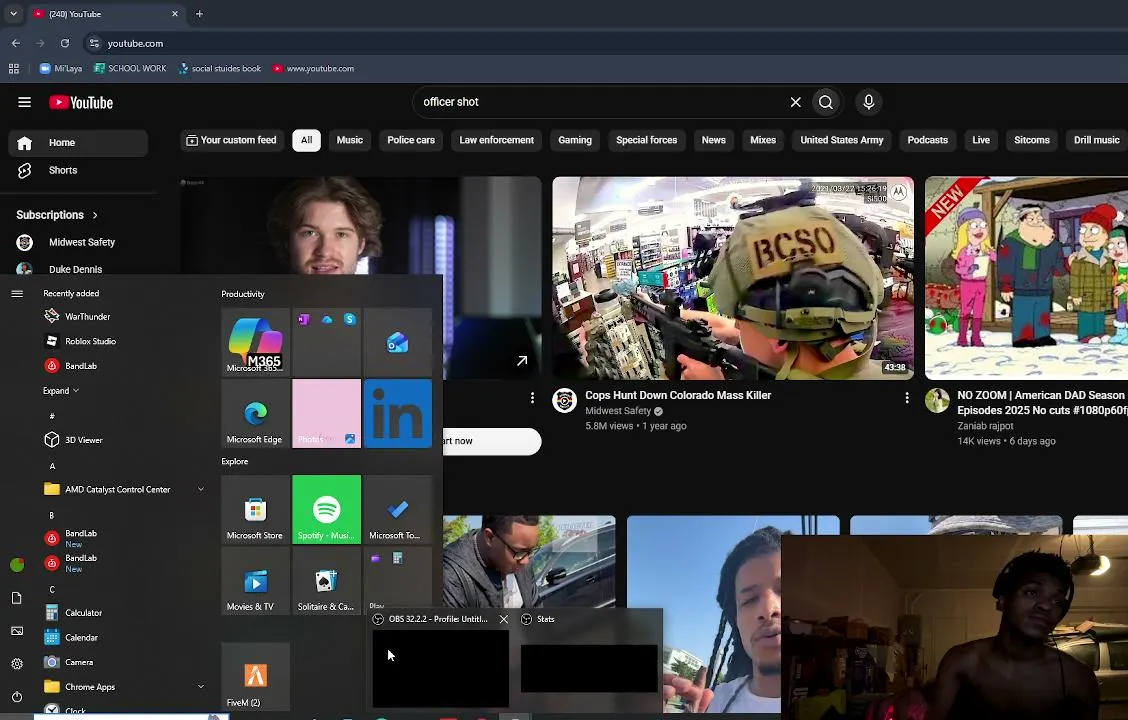
Task: Open the American DAD video thumbnail
Action: pyautogui.click(x=1027, y=278)
